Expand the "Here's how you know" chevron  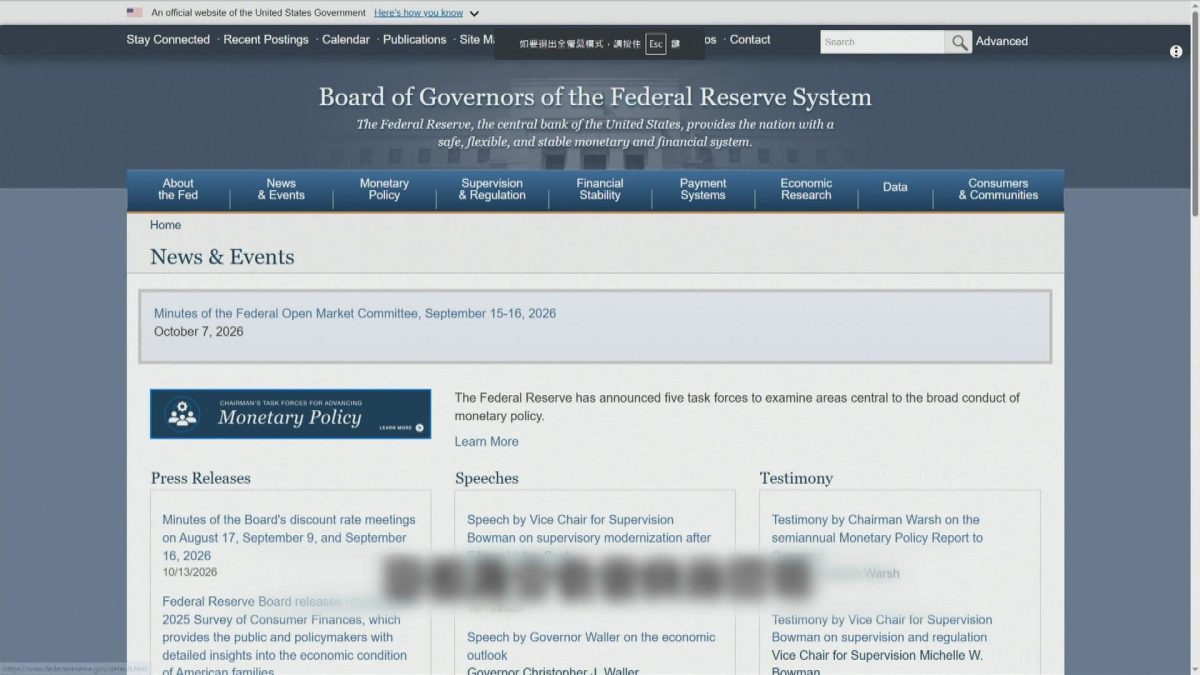(x=474, y=14)
